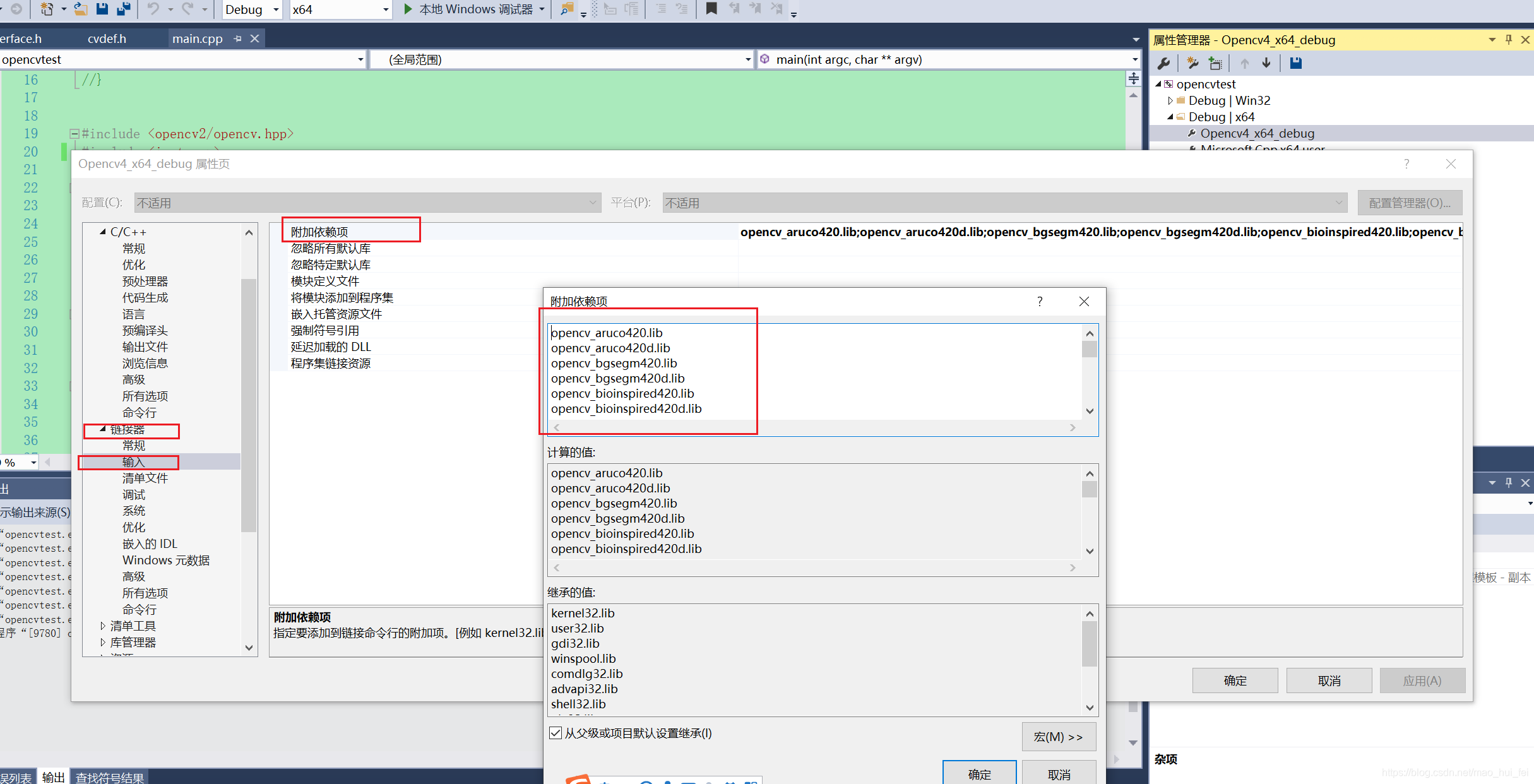
Task: Click the help icon in 属性页 title bar
Action: [x=1406, y=163]
